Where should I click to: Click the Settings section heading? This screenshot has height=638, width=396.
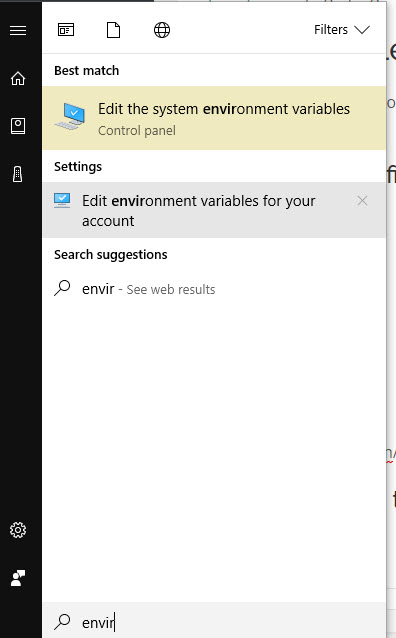[x=78, y=167]
